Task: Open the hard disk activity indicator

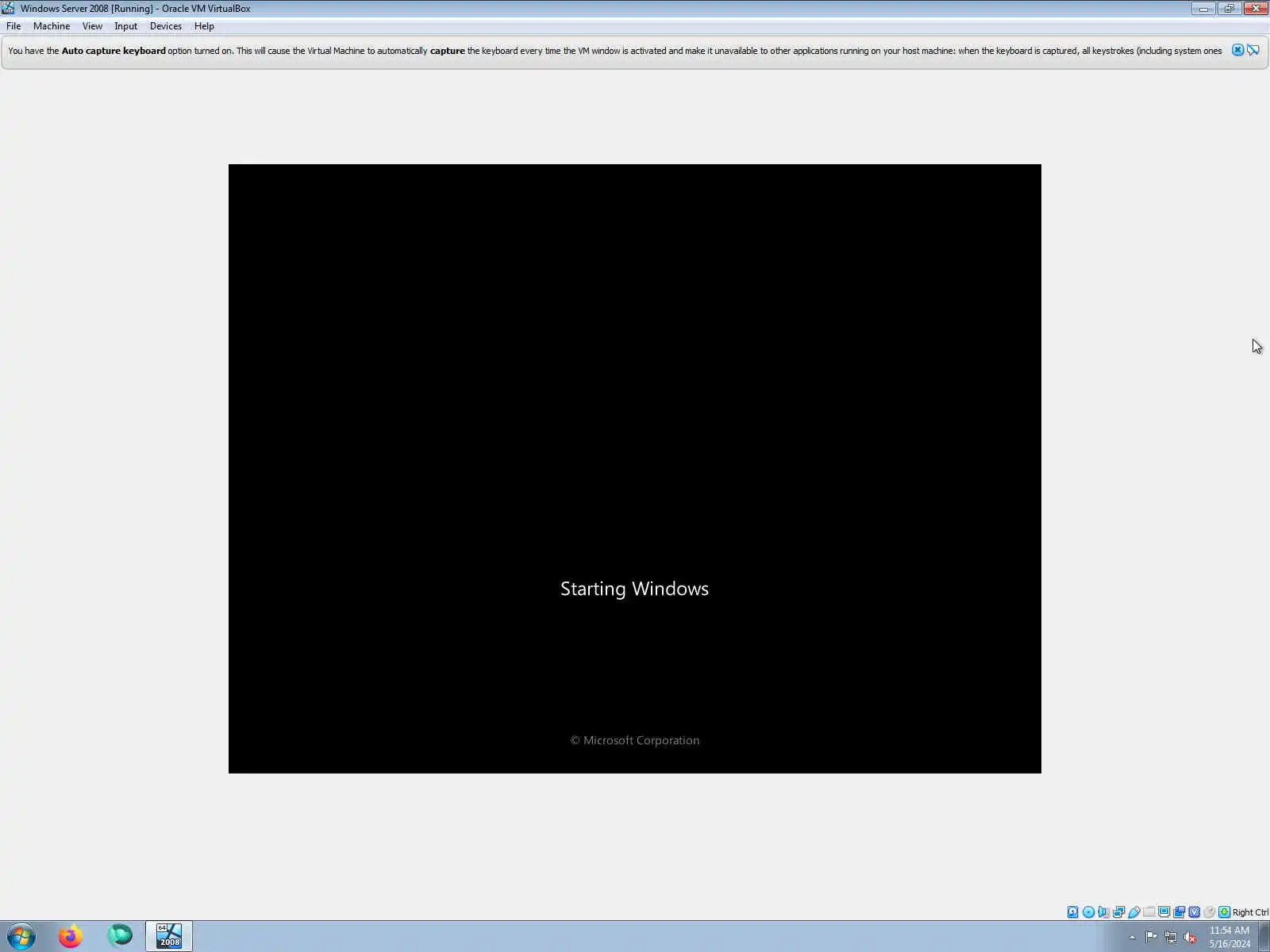Action: point(1073,912)
